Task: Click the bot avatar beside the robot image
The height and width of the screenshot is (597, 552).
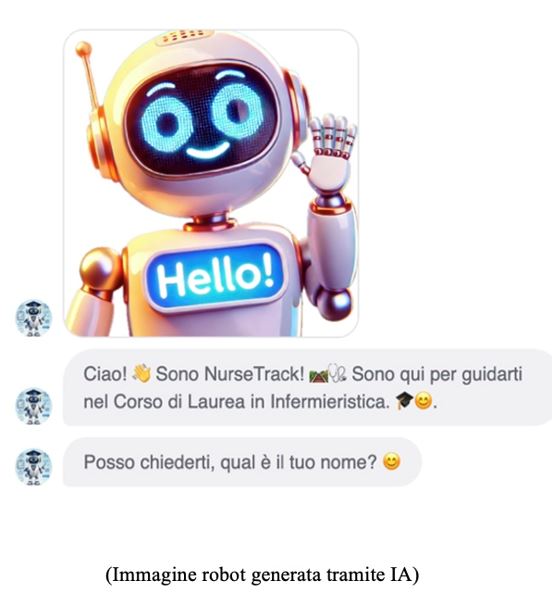Action: (34, 318)
